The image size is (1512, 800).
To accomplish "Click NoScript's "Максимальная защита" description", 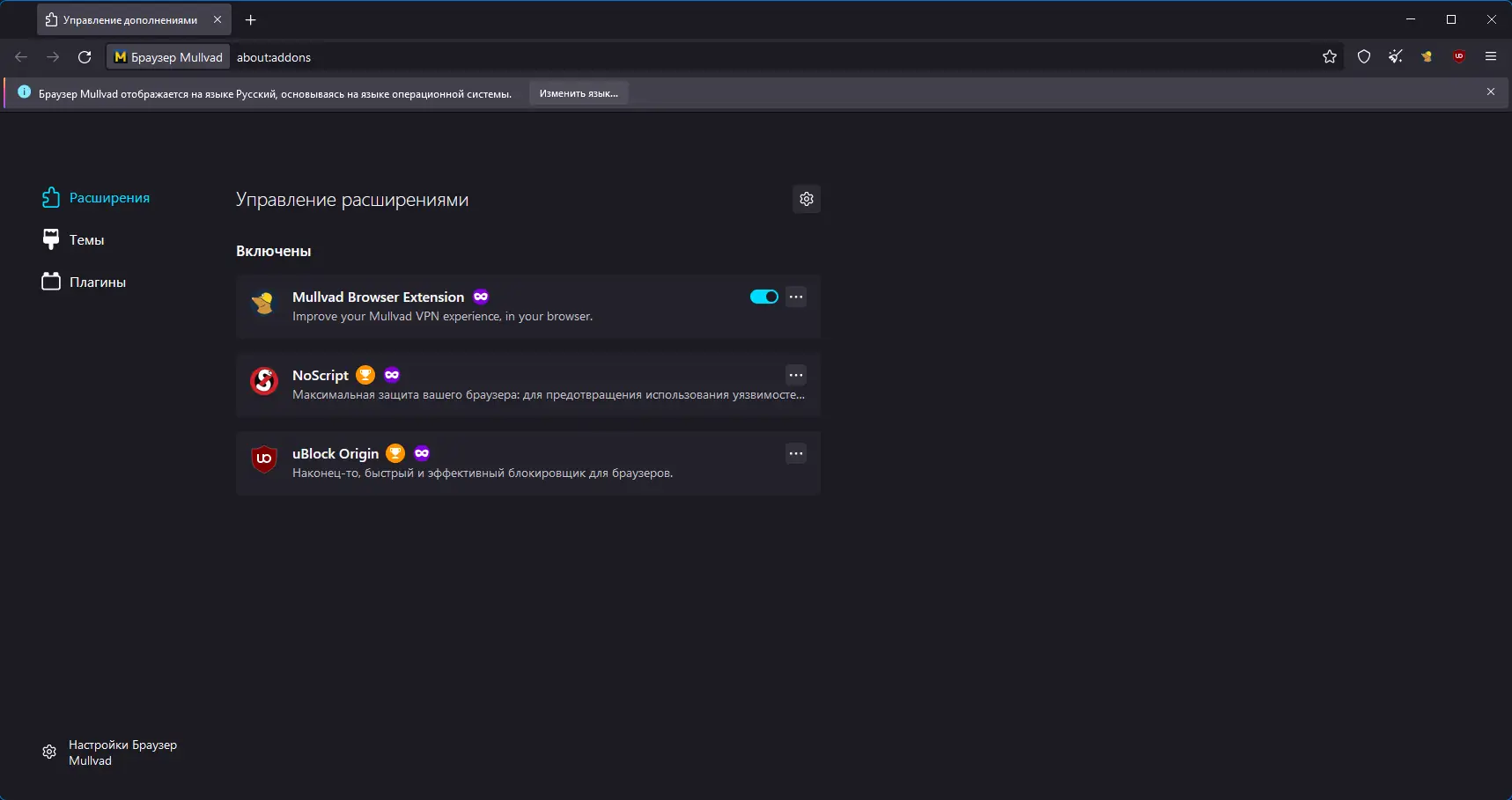I will (549, 395).
